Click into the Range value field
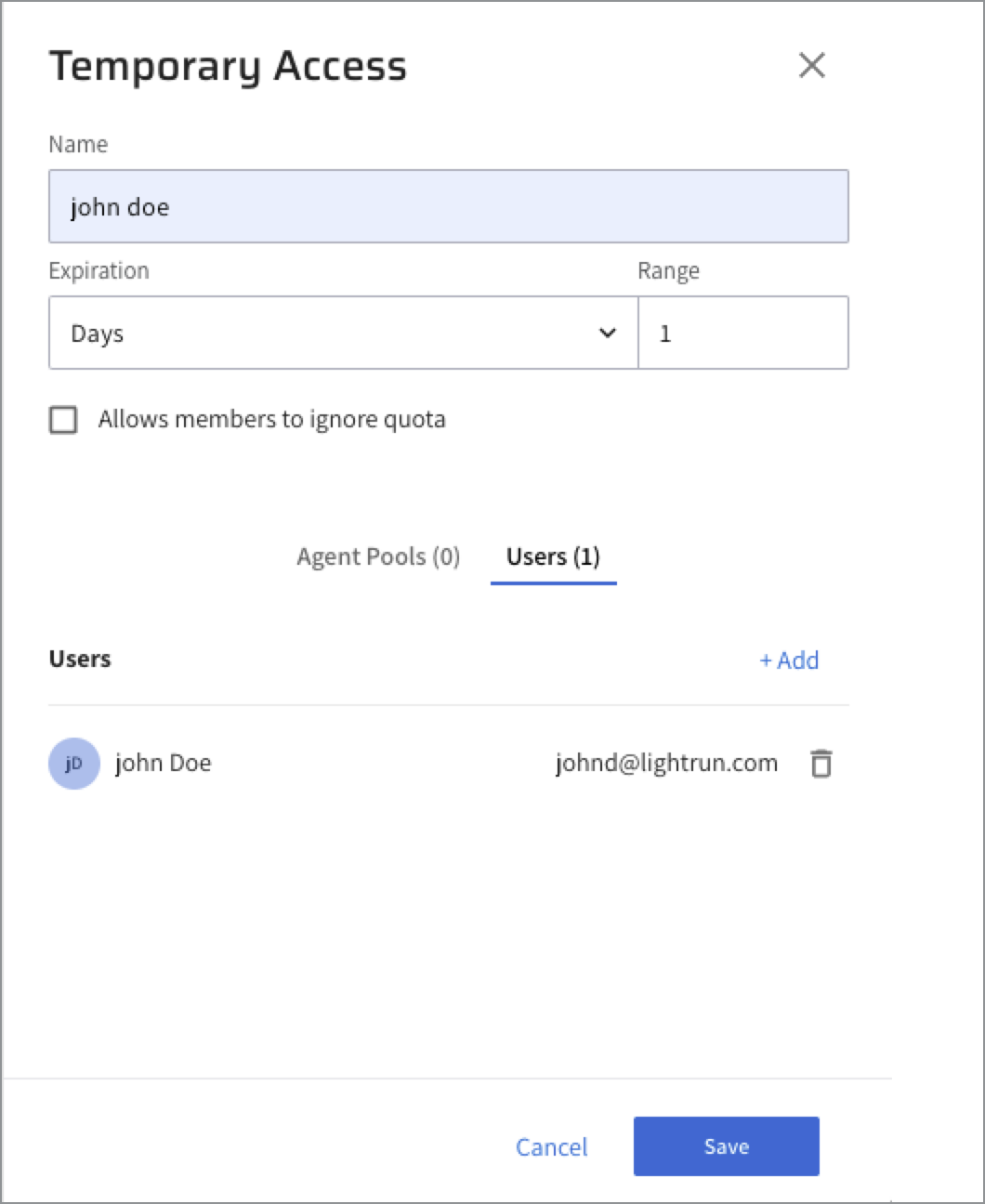 [x=742, y=334]
